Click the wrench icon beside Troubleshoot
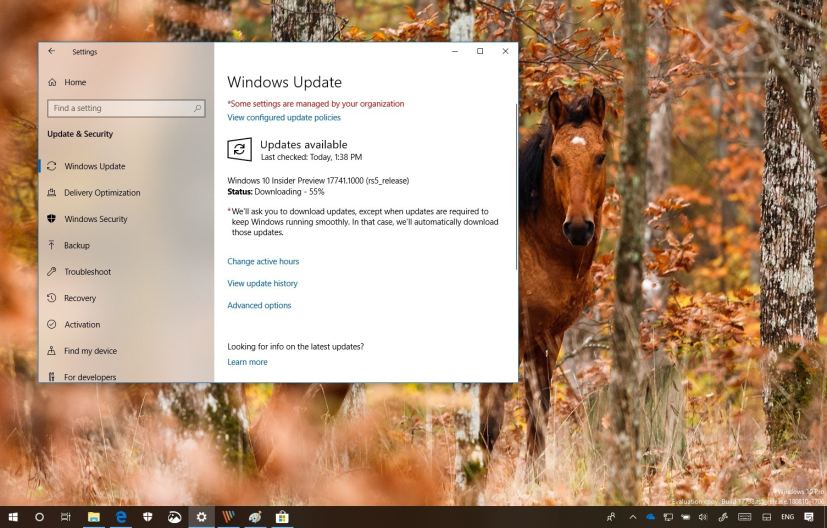827x528 pixels. [x=52, y=271]
